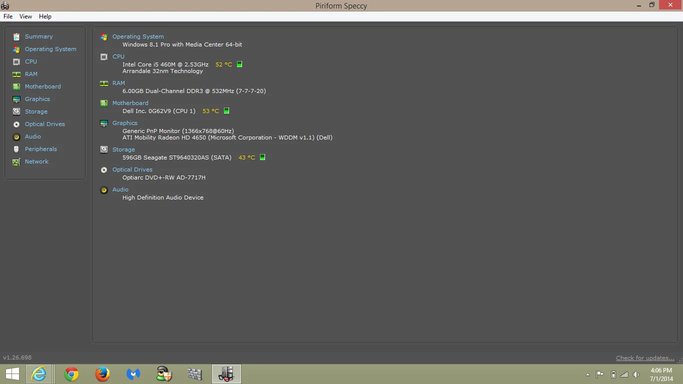Click 596GB Seagate drive text
Screen dimensions: 683x384
[x=177, y=158]
